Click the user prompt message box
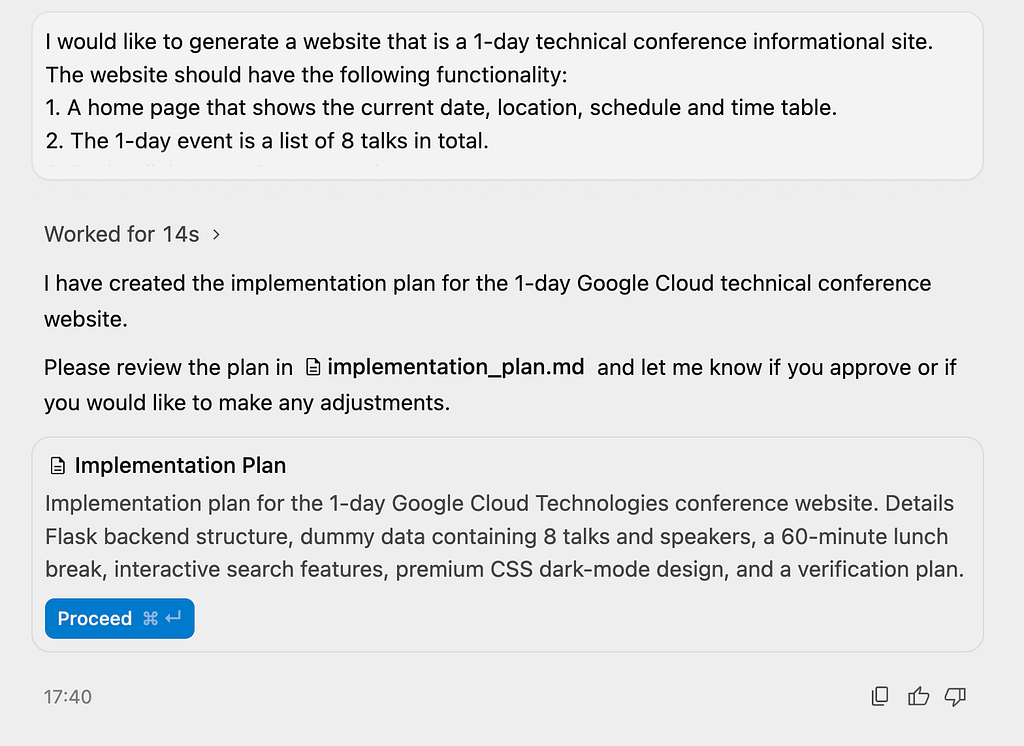Image resolution: width=1024 pixels, height=746 pixels. (507, 96)
